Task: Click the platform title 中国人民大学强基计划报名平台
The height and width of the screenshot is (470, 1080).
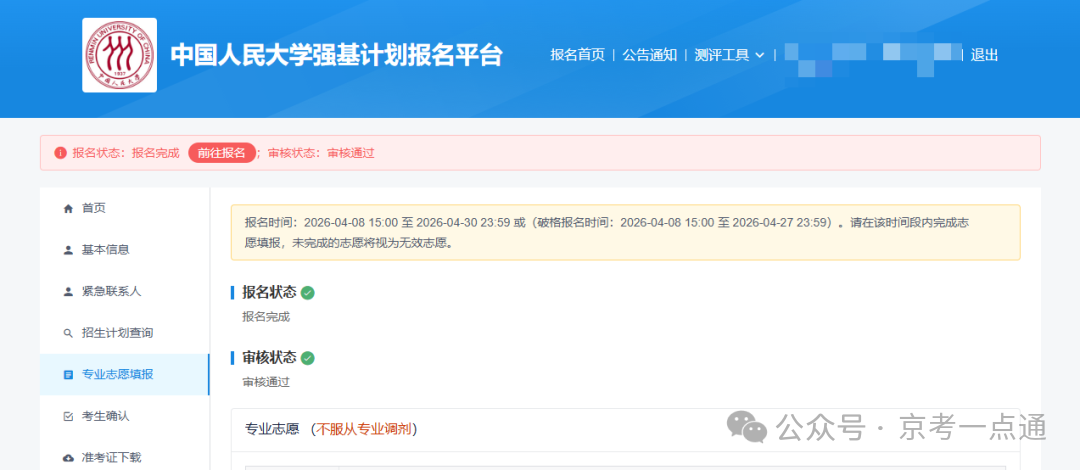Action: coord(337,55)
